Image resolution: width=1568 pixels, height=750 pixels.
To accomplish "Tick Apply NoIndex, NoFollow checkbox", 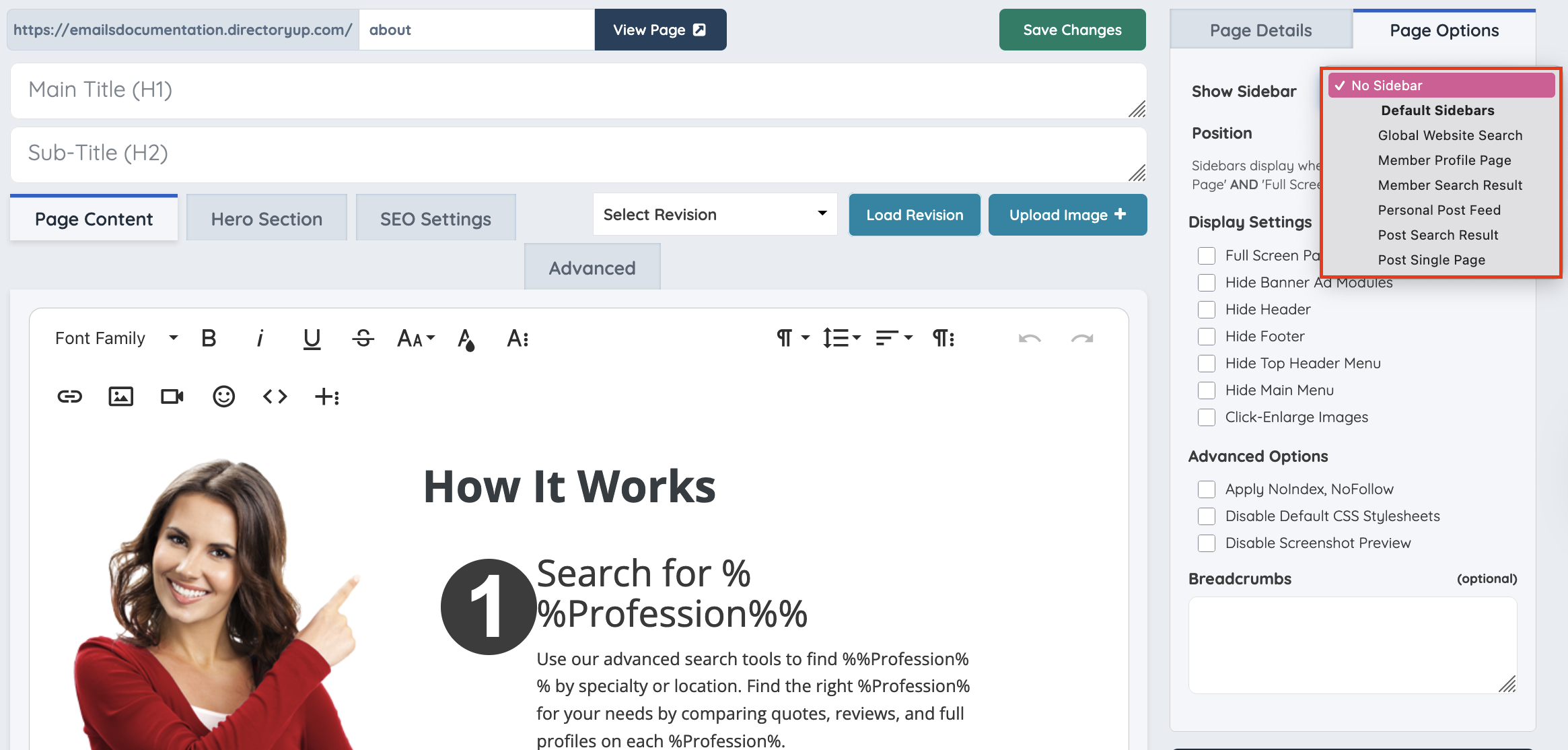I will click(1207, 489).
